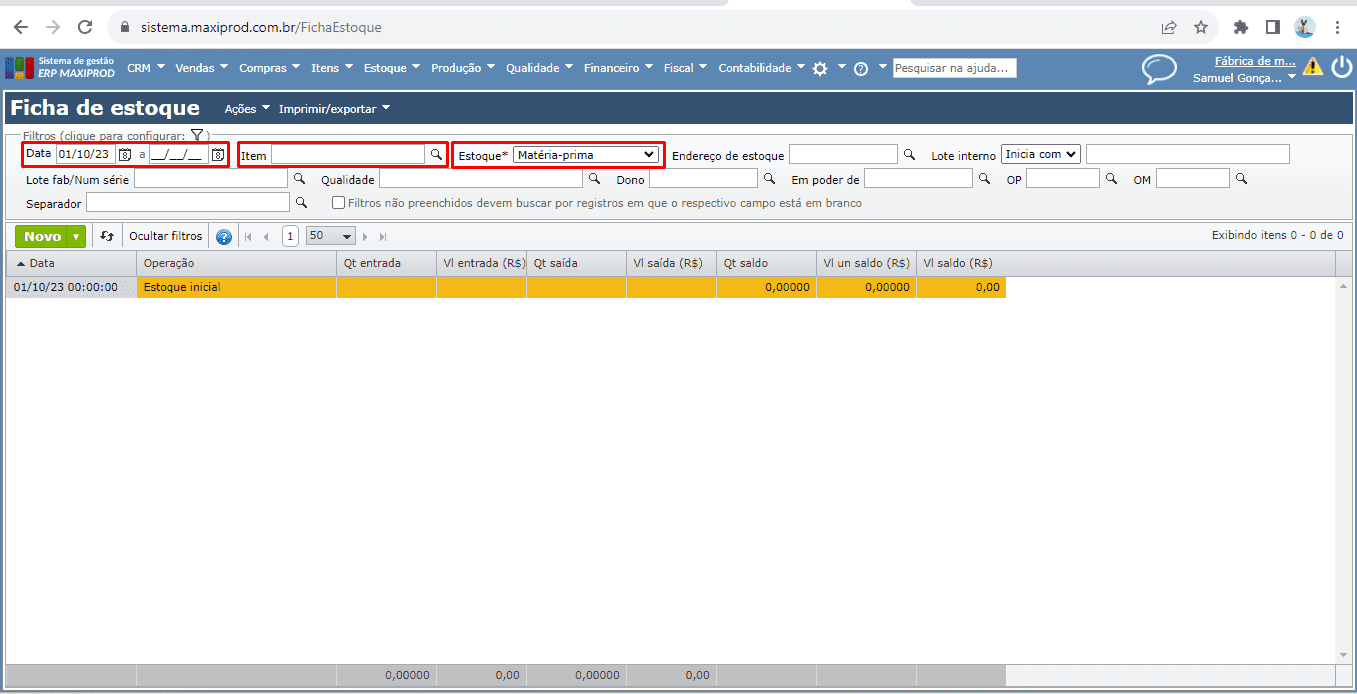Open the Financeiro menu
The image size is (1357, 694).
point(619,68)
